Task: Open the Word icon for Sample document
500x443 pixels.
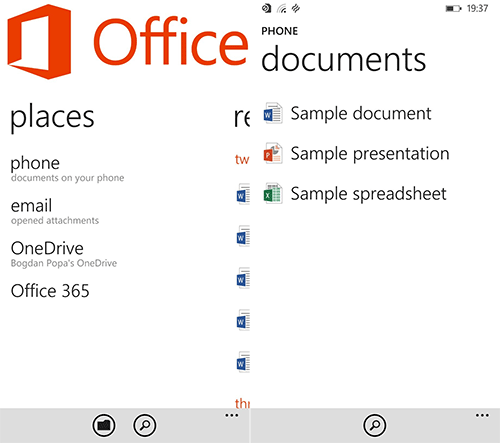Action: tap(273, 113)
